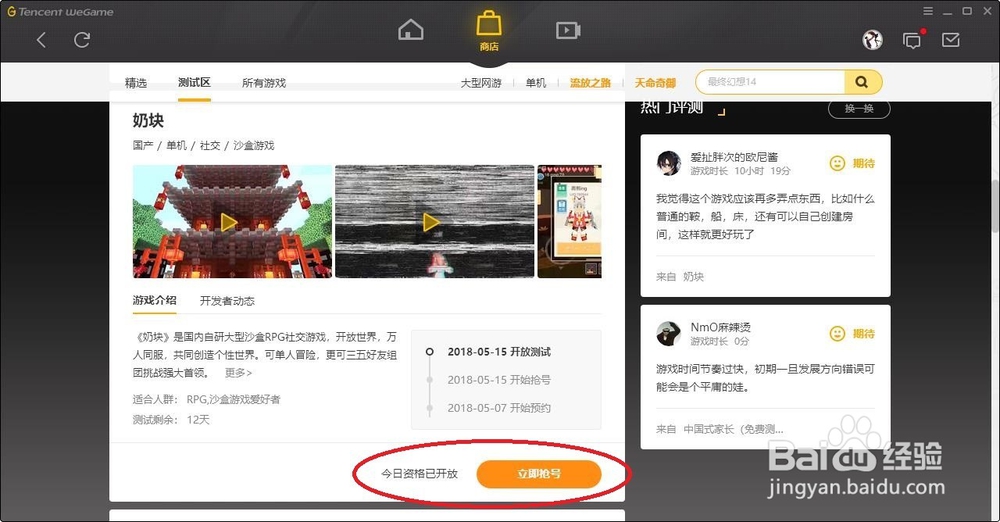Expand description with 更多> link
Viewport: 1000px width, 522px height.
tap(238, 373)
